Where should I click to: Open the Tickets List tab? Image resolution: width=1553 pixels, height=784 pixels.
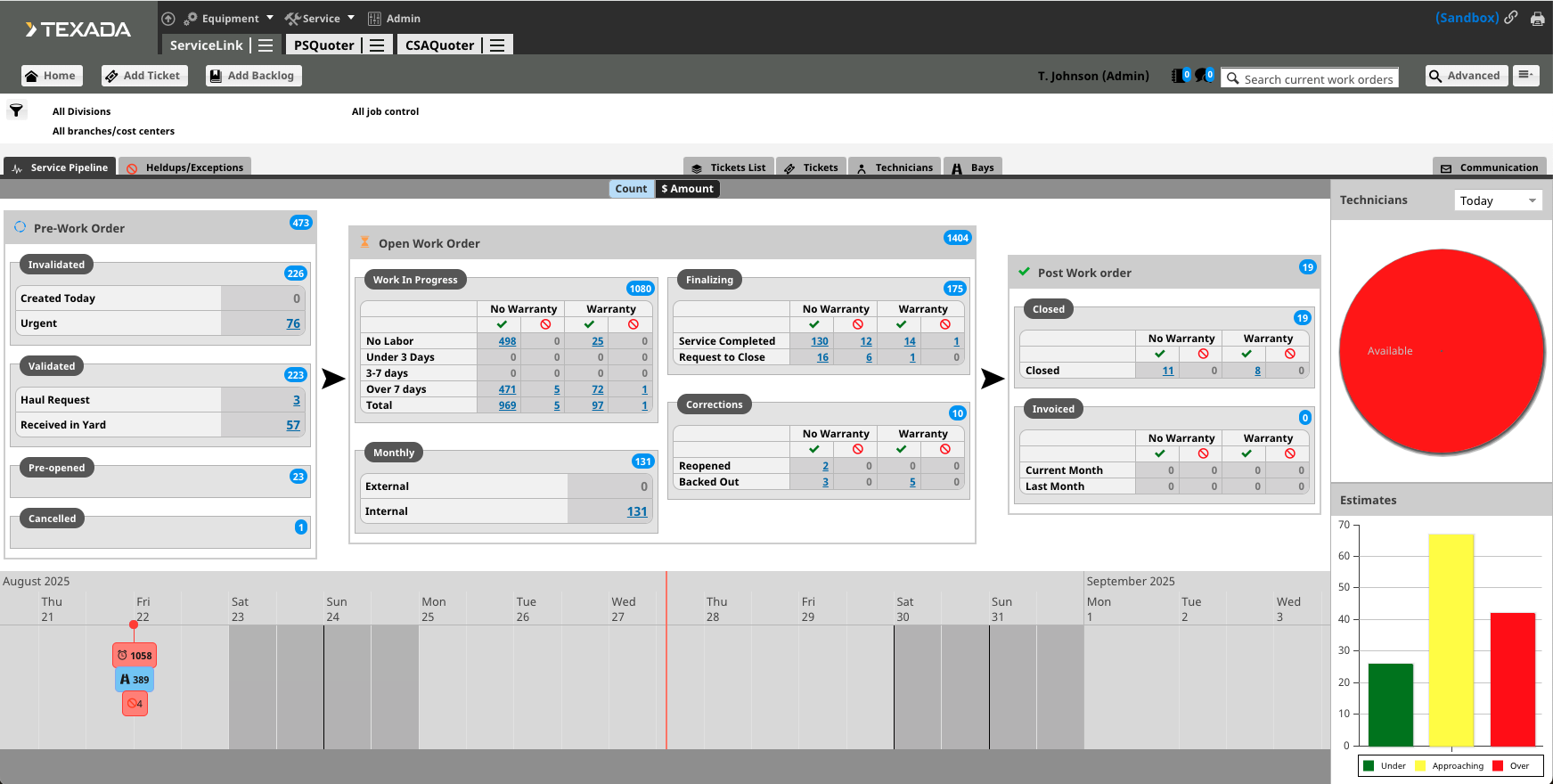729,167
